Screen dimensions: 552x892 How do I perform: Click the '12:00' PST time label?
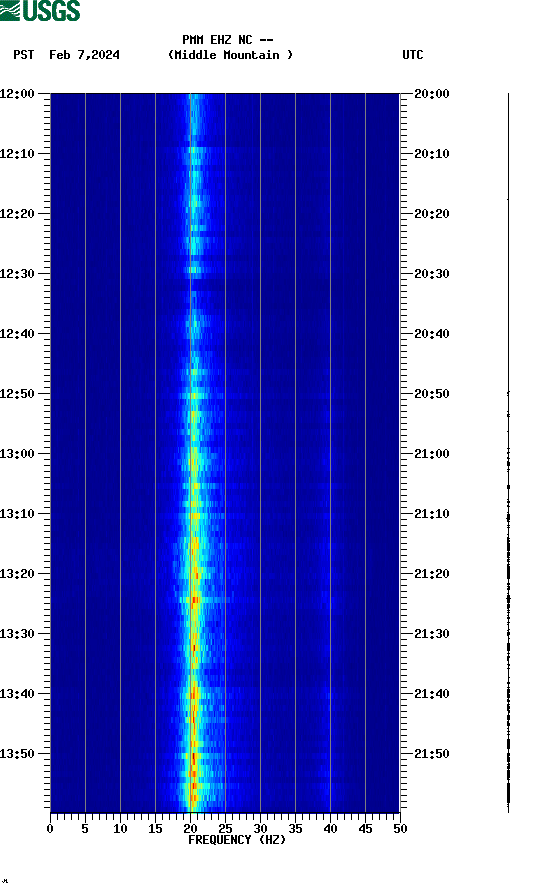17,94
